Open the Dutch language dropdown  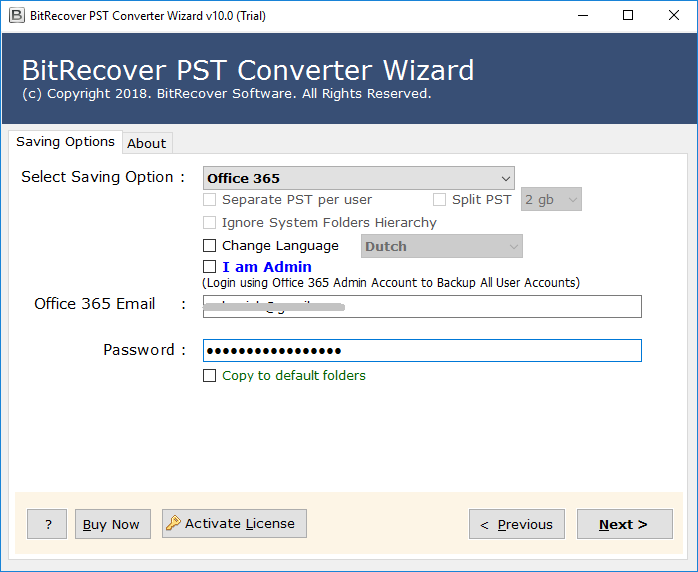(x=442, y=246)
